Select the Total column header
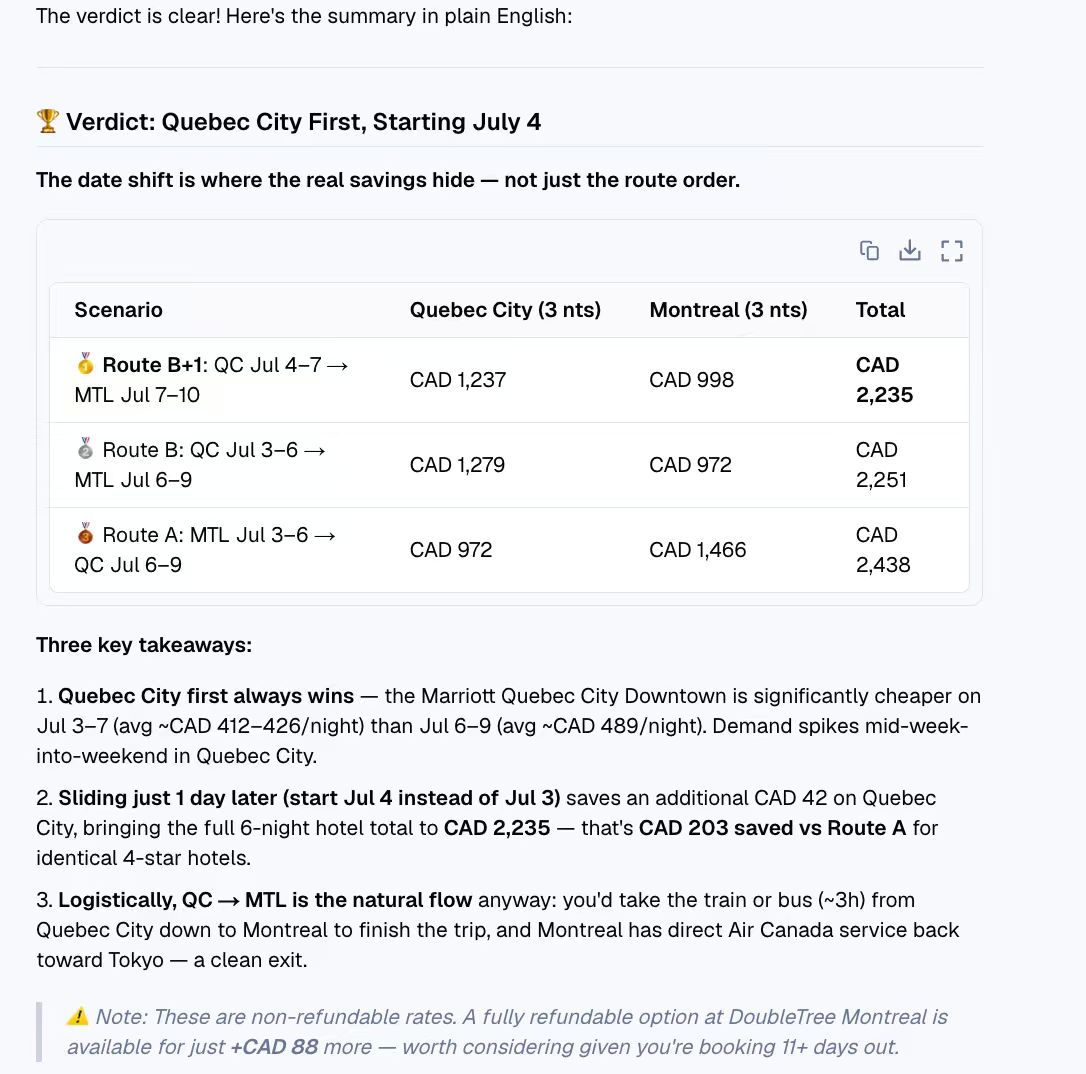Image resolution: width=1086 pixels, height=1074 pixels. [x=880, y=310]
